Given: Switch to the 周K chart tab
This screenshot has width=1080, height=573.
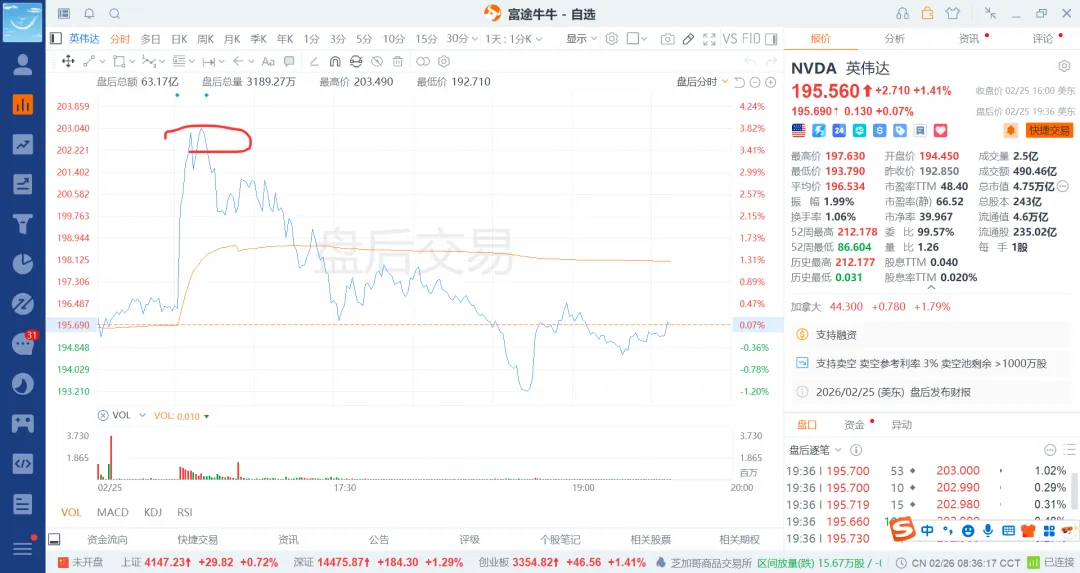Looking at the screenshot, I should click(x=206, y=39).
